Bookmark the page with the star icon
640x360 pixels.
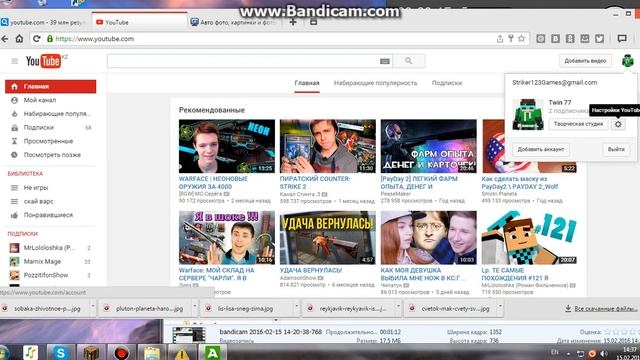pyautogui.click(x=521, y=39)
